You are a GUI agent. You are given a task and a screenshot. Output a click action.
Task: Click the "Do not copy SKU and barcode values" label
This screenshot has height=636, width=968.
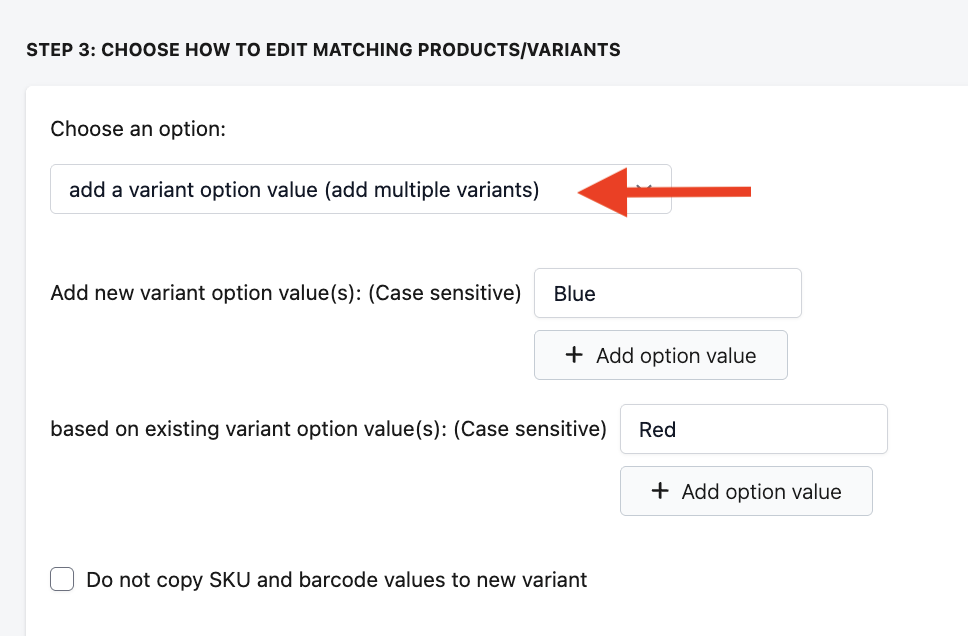[337, 579]
